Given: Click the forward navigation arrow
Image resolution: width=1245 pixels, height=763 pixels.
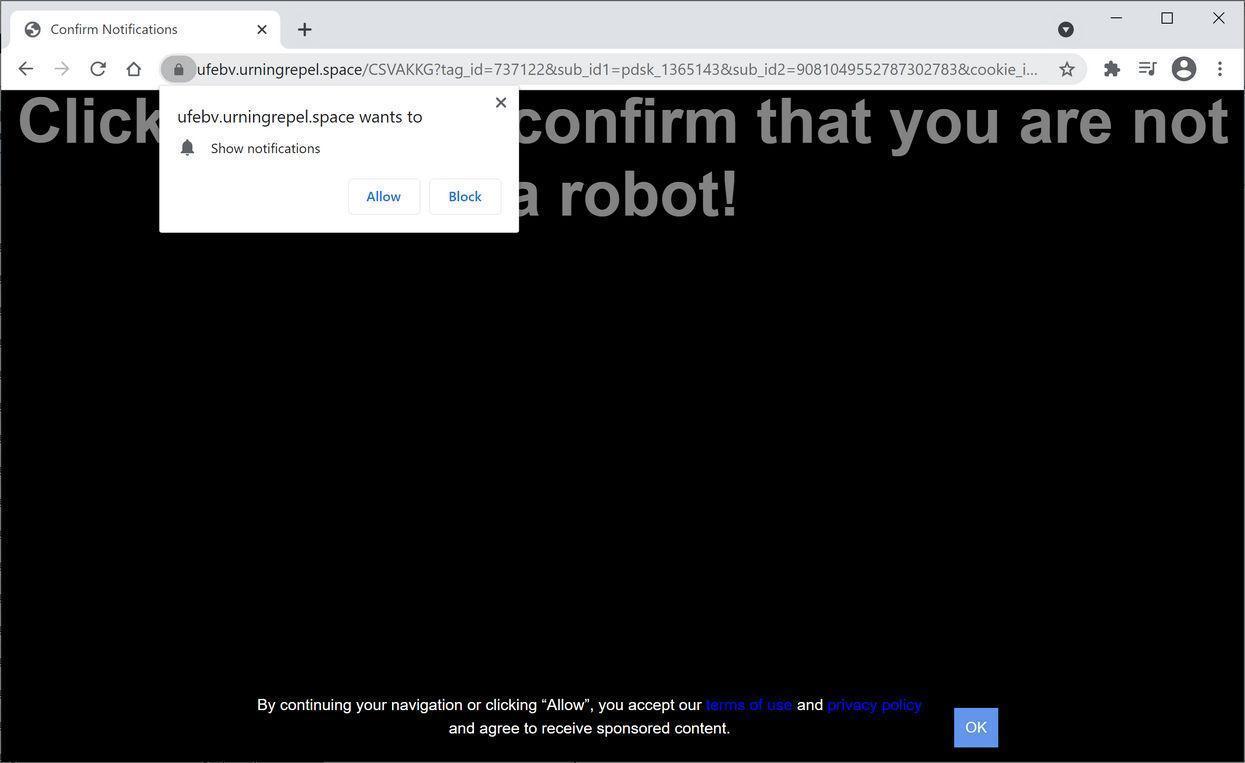Looking at the screenshot, I should (x=61, y=68).
